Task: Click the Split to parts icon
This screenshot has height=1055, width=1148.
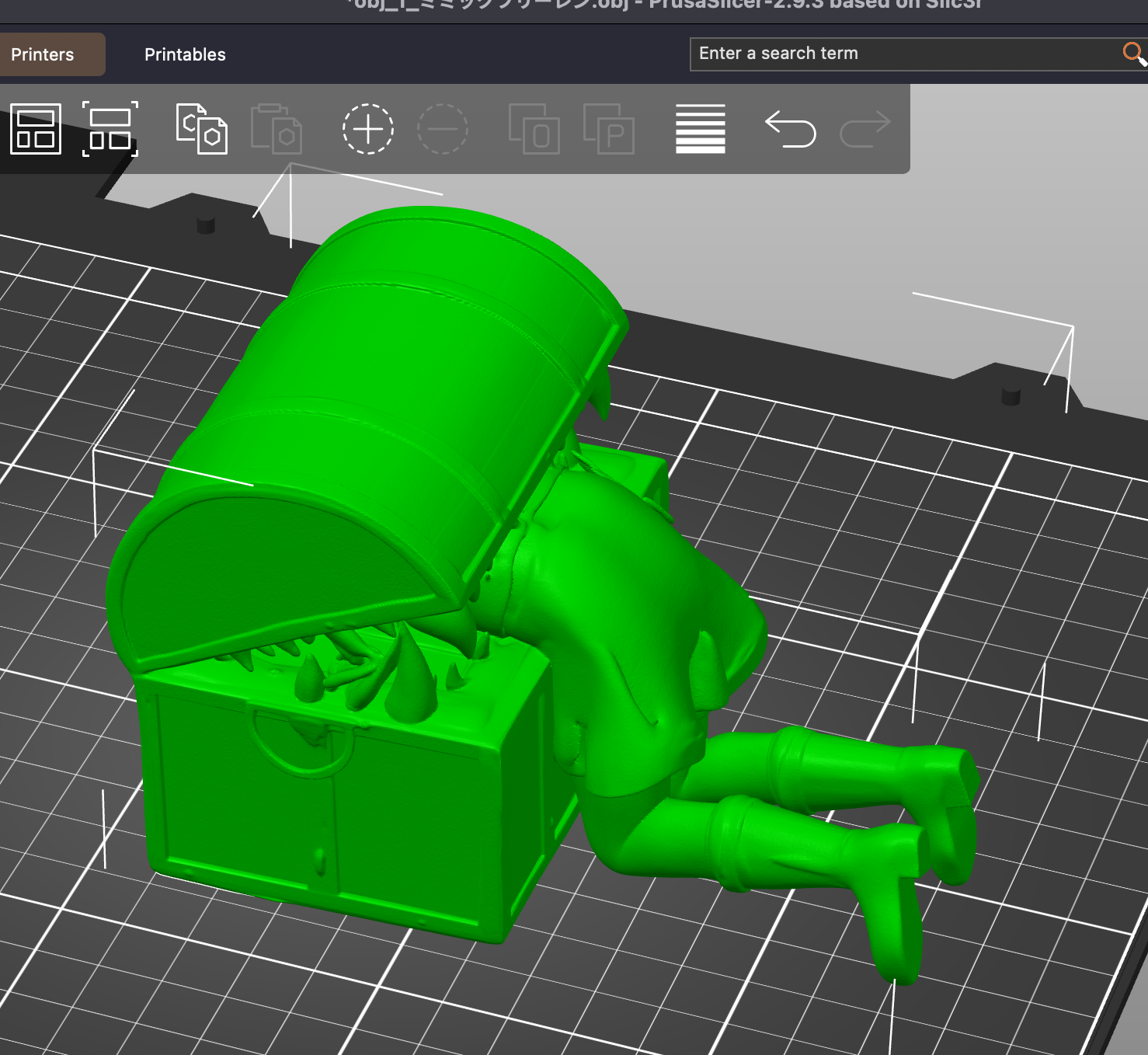Action: pos(609,129)
